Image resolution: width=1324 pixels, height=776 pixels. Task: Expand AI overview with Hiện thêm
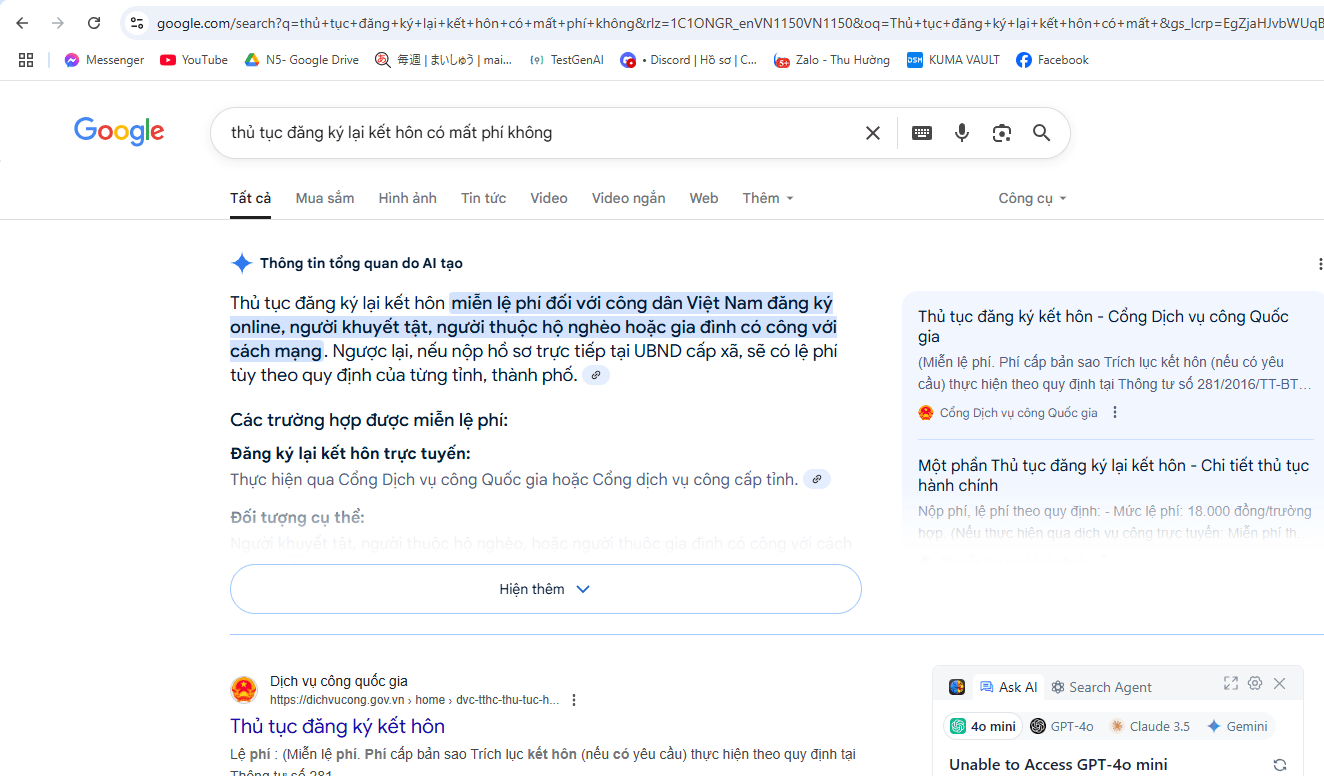546,589
